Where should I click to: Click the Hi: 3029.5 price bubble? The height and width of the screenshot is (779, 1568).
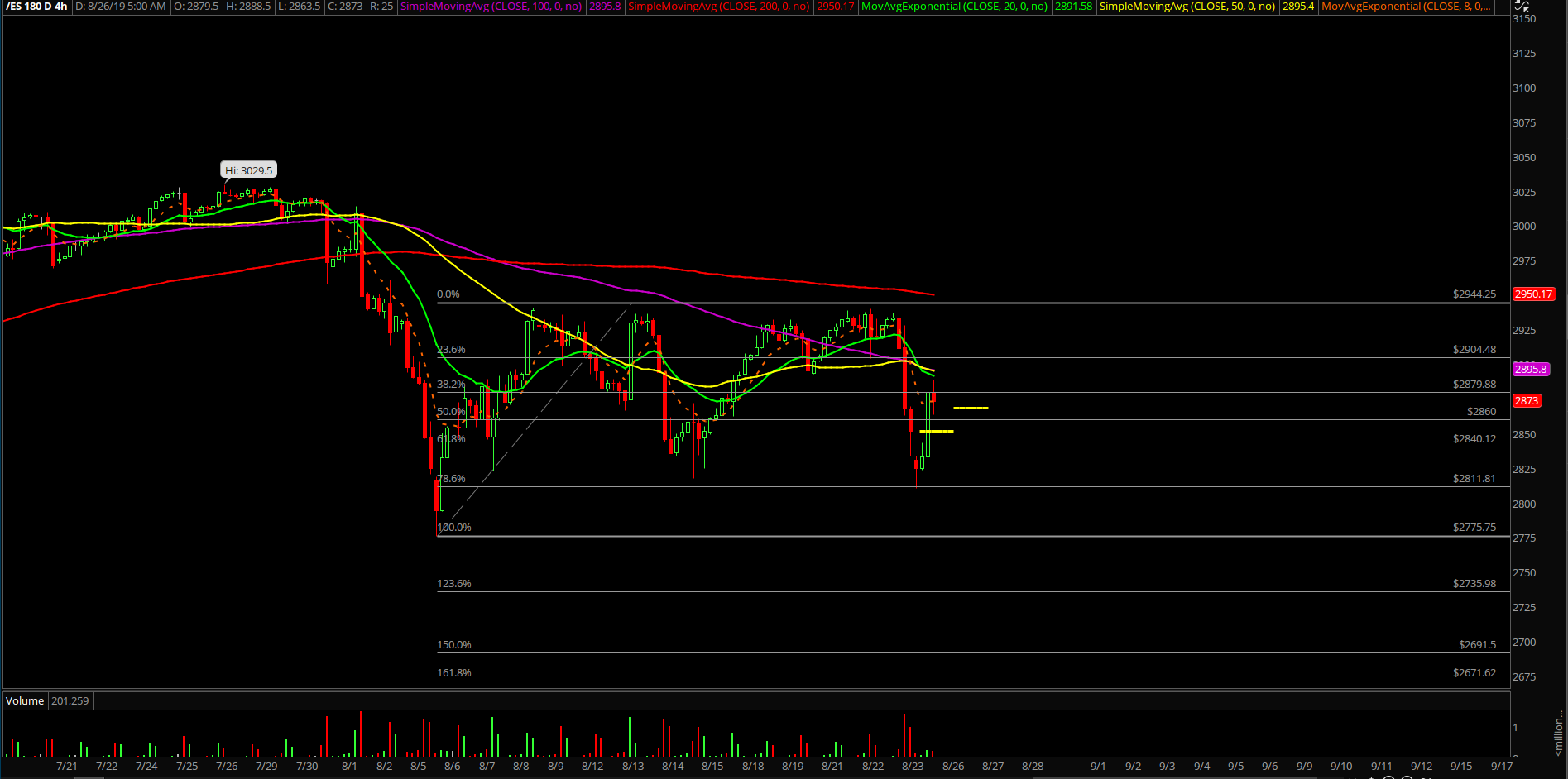(x=249, y=170)
